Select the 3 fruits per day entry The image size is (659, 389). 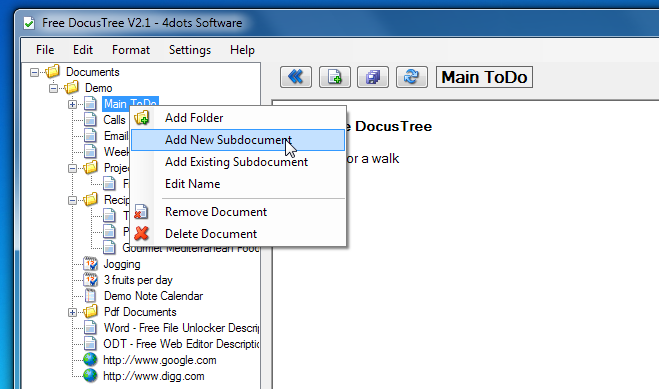click(x=138, y=280)
